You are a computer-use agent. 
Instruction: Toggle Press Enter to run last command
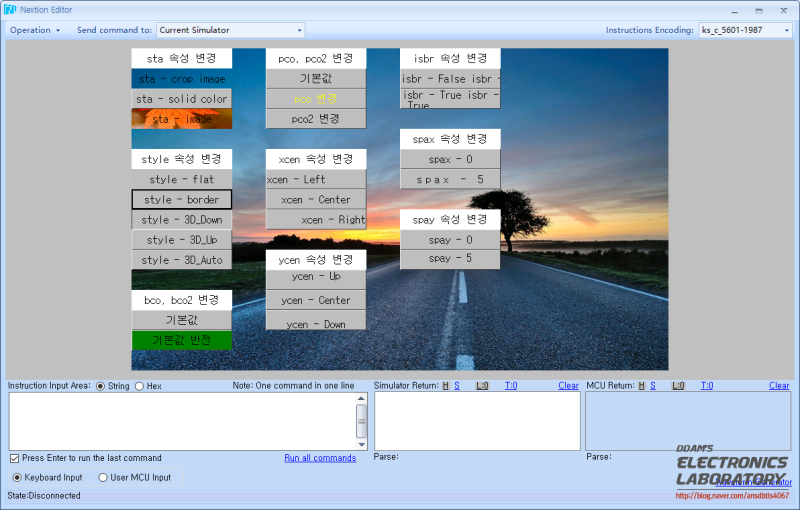(x=14, y=458)
